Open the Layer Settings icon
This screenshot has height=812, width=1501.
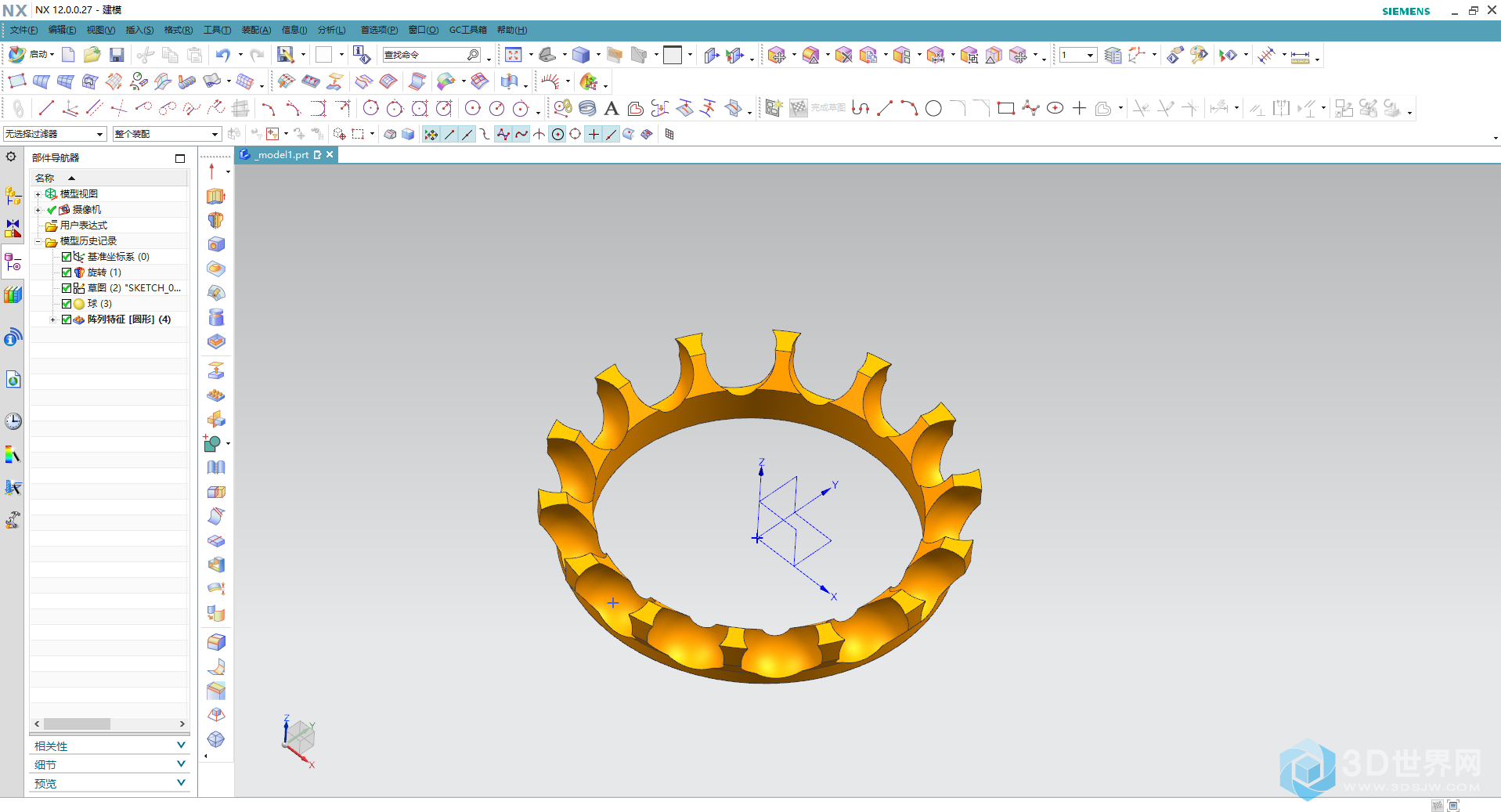click(1113, 55)
